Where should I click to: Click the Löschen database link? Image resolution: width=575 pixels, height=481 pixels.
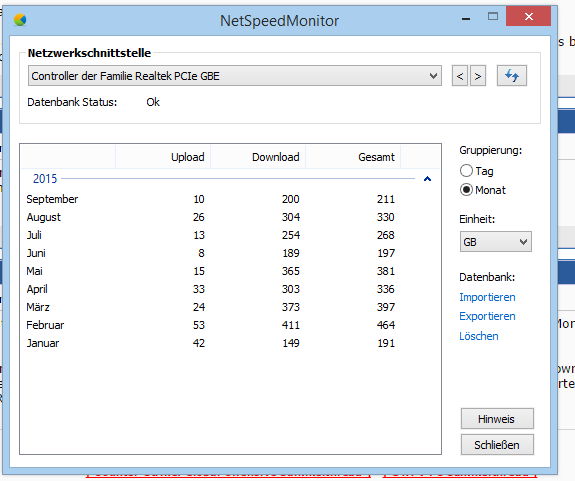coord(479,336)
